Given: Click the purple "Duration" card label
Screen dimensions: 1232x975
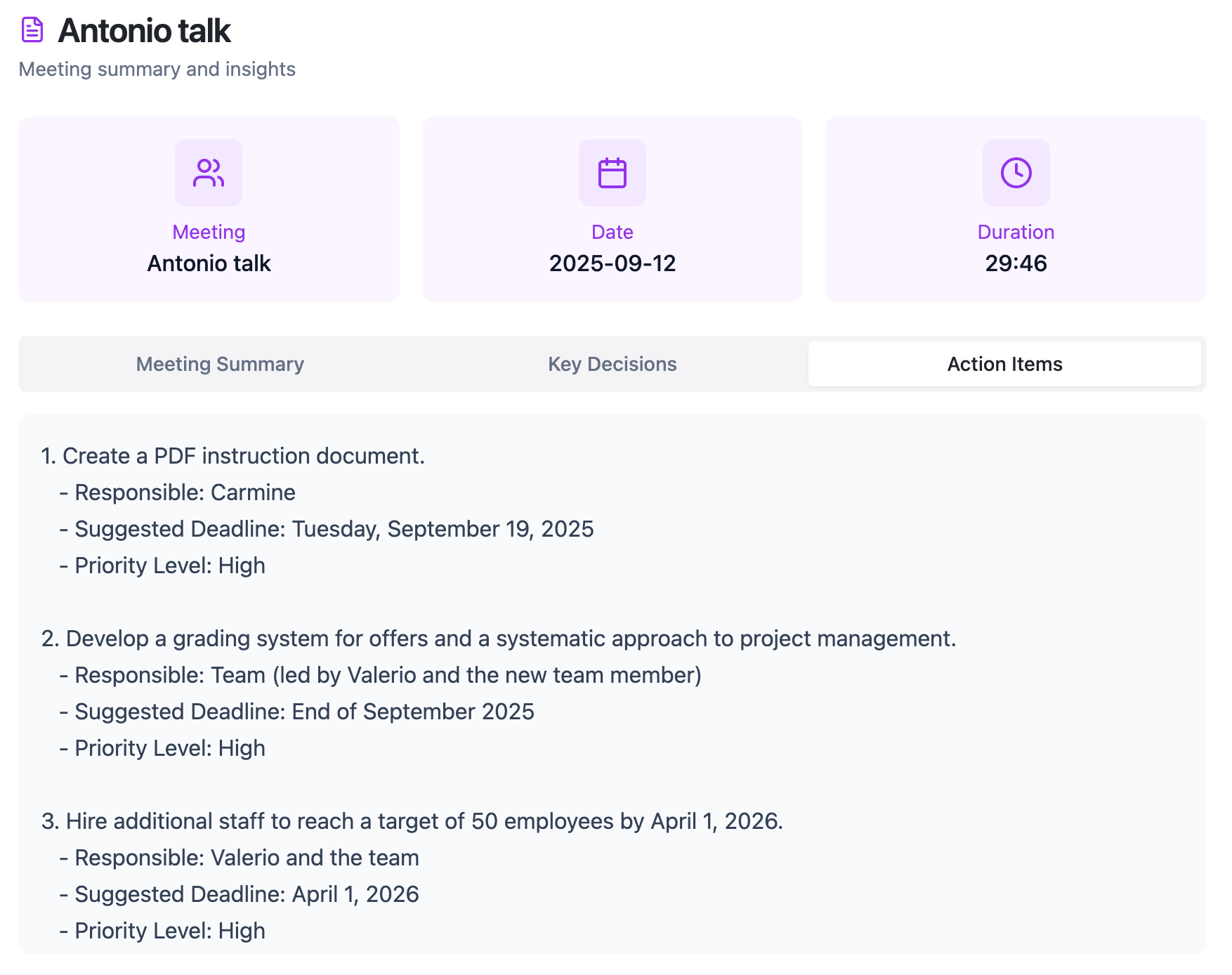Looking at the screenshot, I should coord(1016,232).
